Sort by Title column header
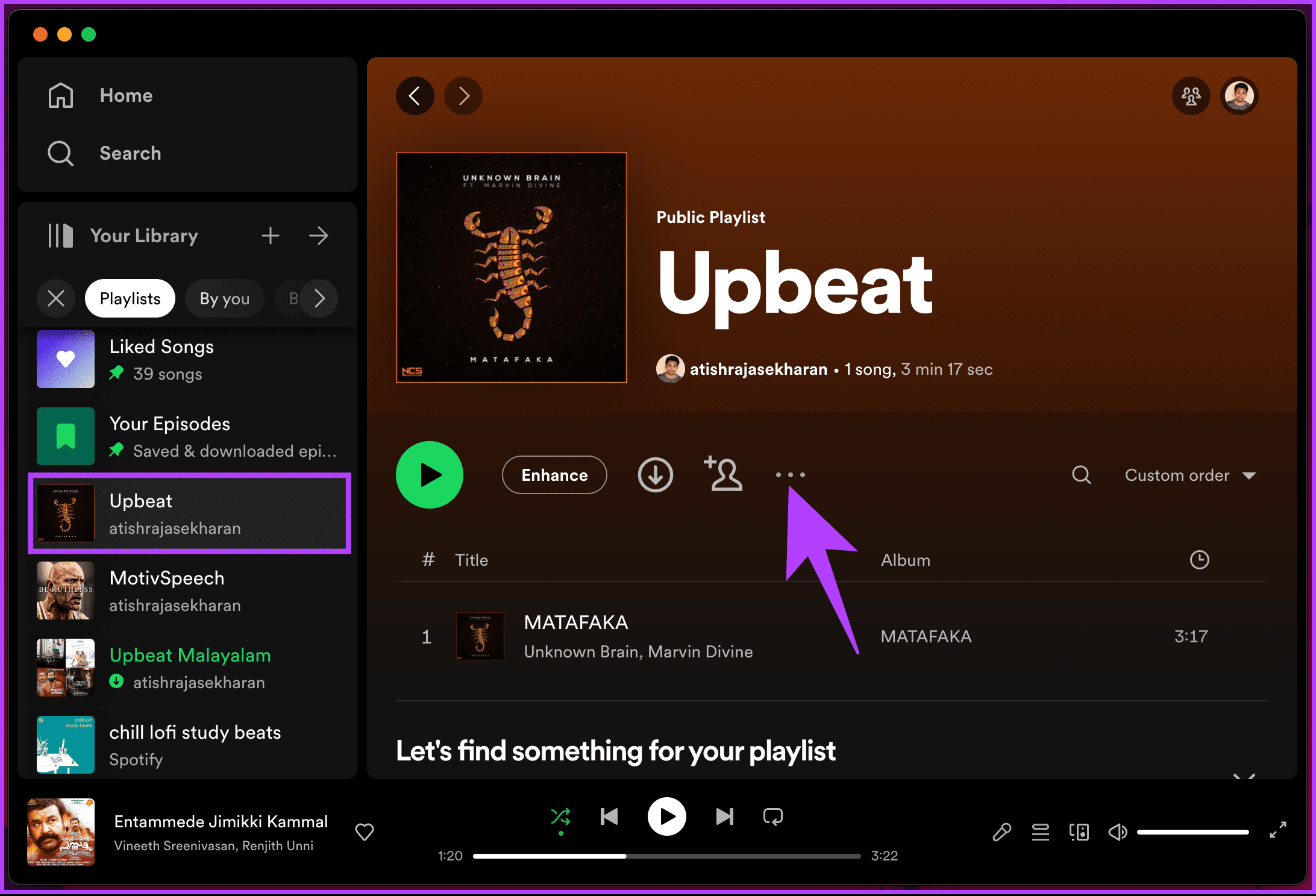The image size is (1316, 896). point(472,560)
